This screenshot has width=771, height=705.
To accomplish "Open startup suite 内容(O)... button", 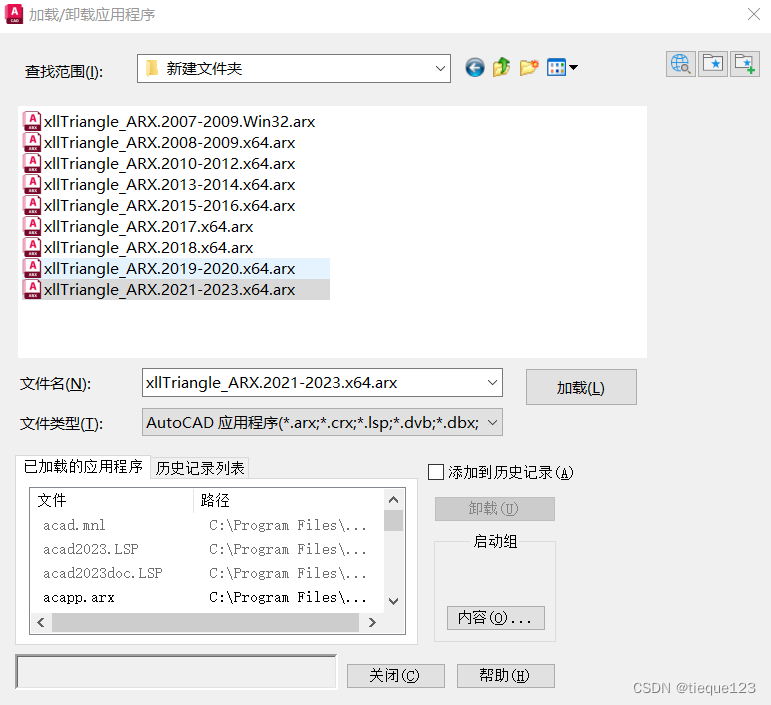I will coord(496,617).
